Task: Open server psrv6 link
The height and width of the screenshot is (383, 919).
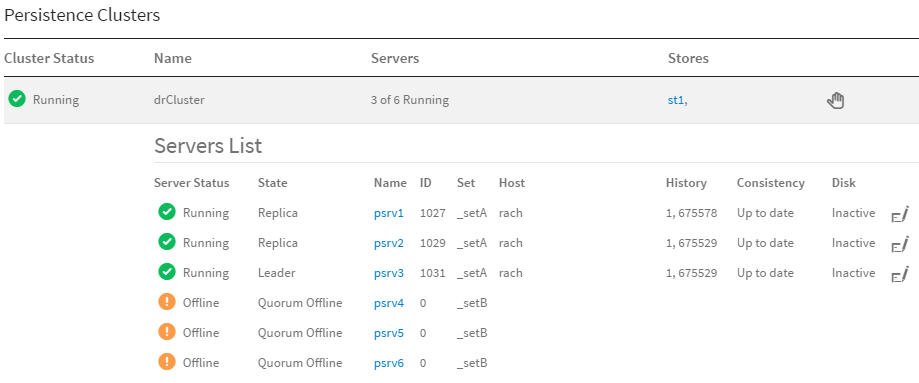Action: 389,362
